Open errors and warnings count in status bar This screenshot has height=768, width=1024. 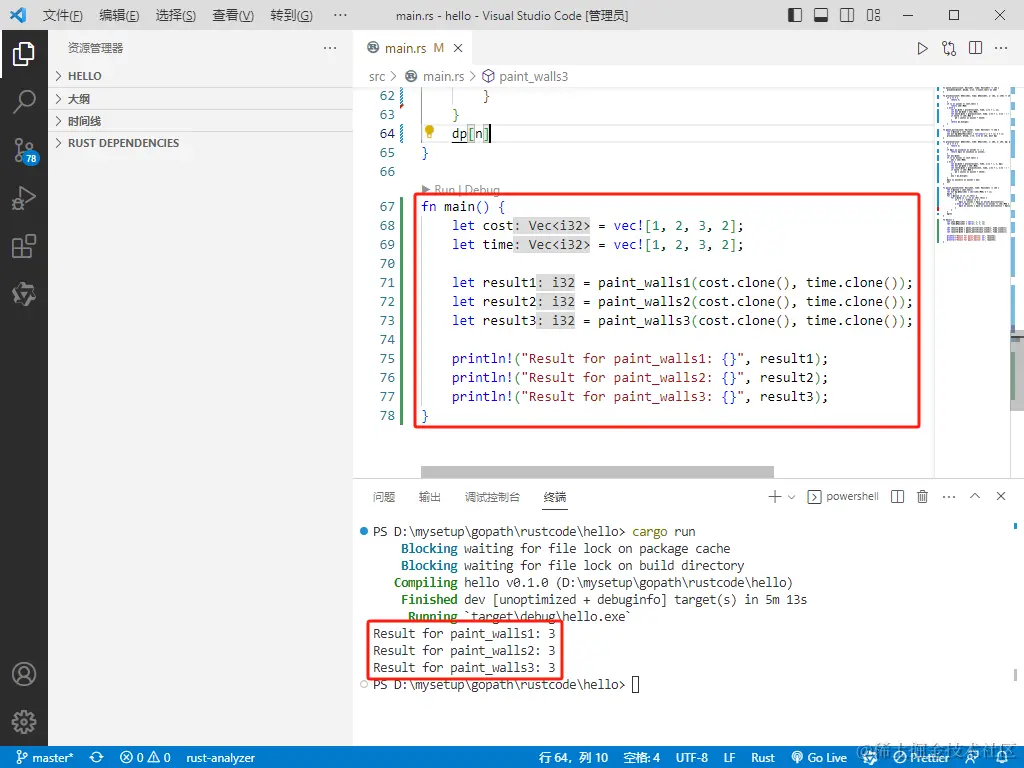click(145, 758)
